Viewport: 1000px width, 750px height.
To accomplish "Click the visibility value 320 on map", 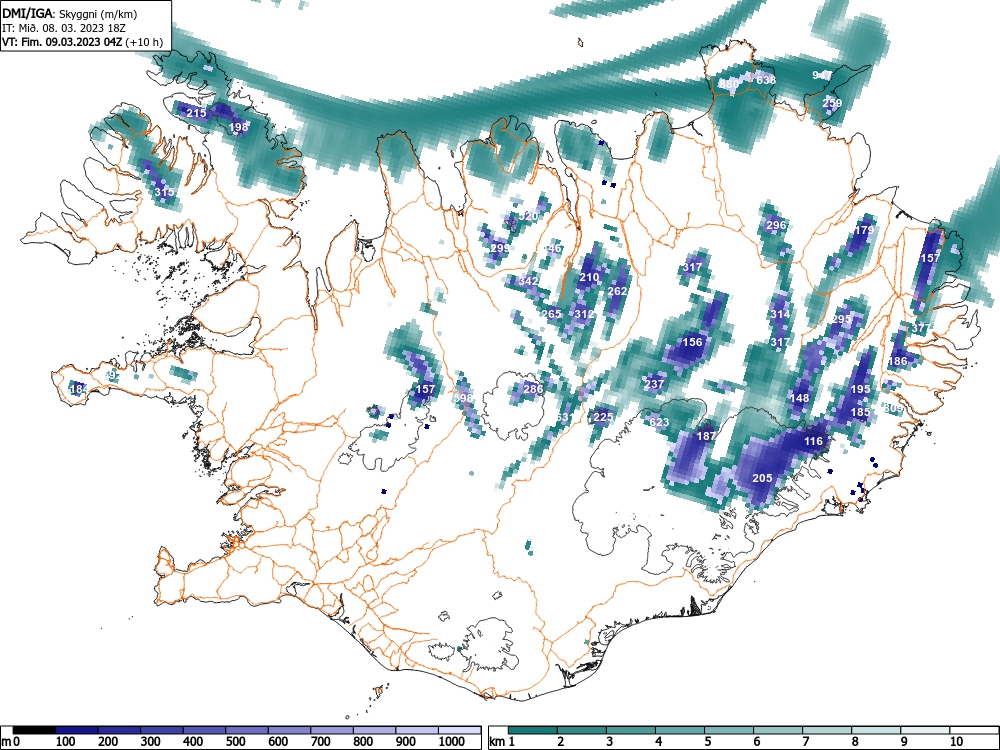I will [x=528, y=216].
